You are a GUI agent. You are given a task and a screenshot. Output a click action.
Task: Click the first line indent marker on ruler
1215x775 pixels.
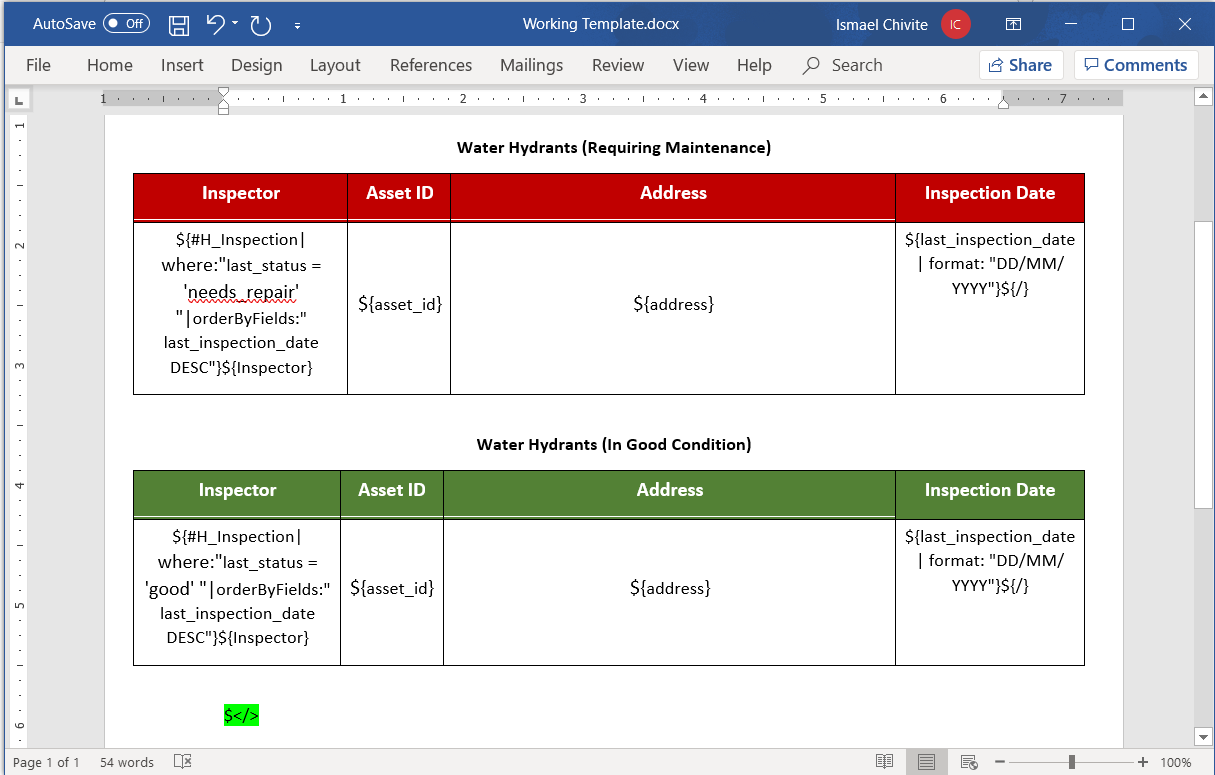[223, 92]
